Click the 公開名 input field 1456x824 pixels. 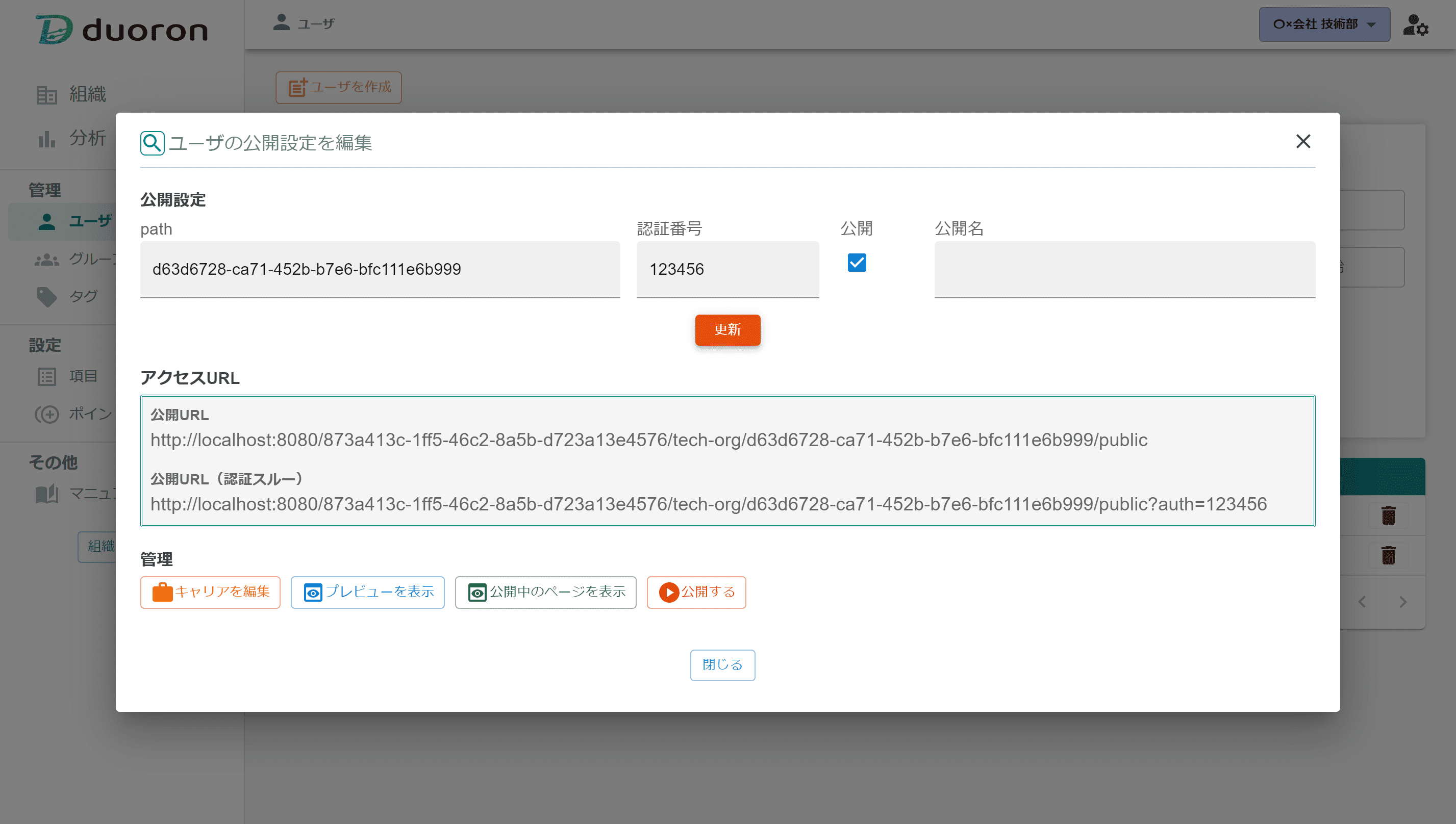pyautogui.click(x=1124, y=269)
